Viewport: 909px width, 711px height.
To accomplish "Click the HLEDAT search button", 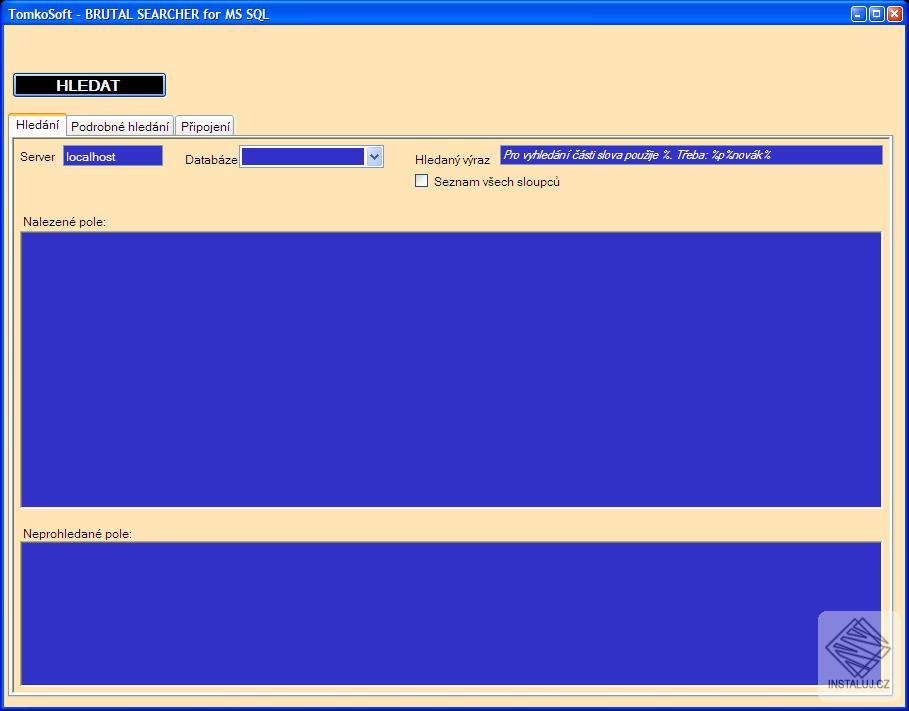I will [89, 85].
